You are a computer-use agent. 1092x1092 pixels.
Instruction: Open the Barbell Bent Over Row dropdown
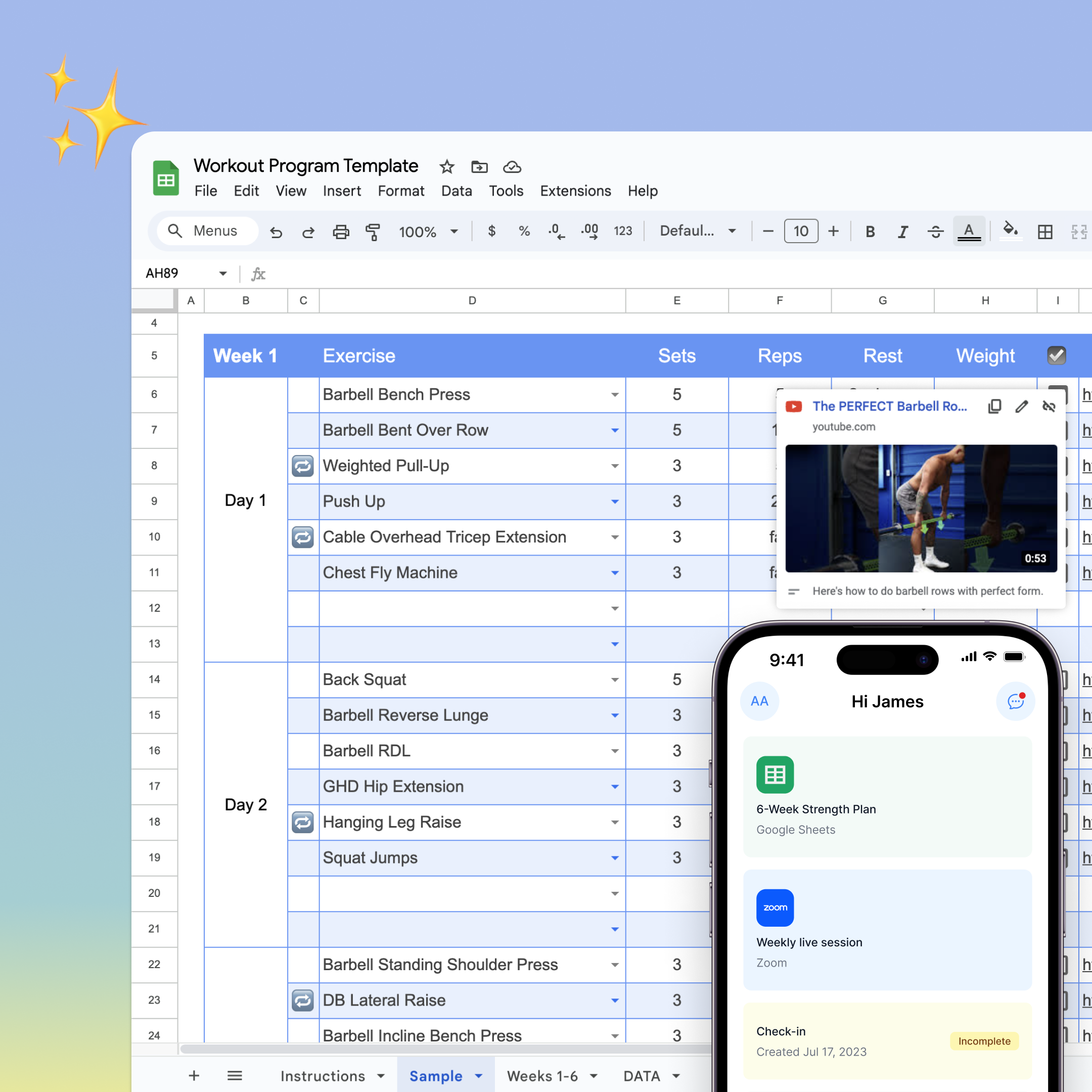point(615,430)
